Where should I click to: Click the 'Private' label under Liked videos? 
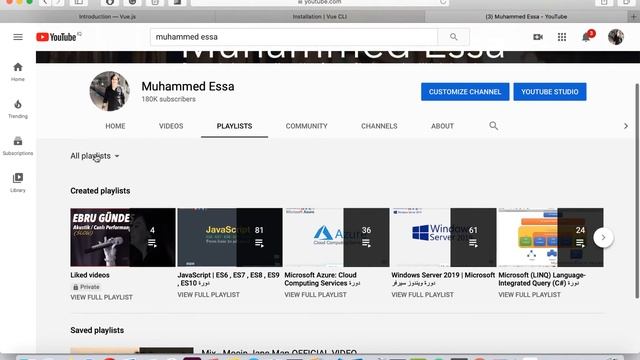pyautogui.click(x=86, y=287)
